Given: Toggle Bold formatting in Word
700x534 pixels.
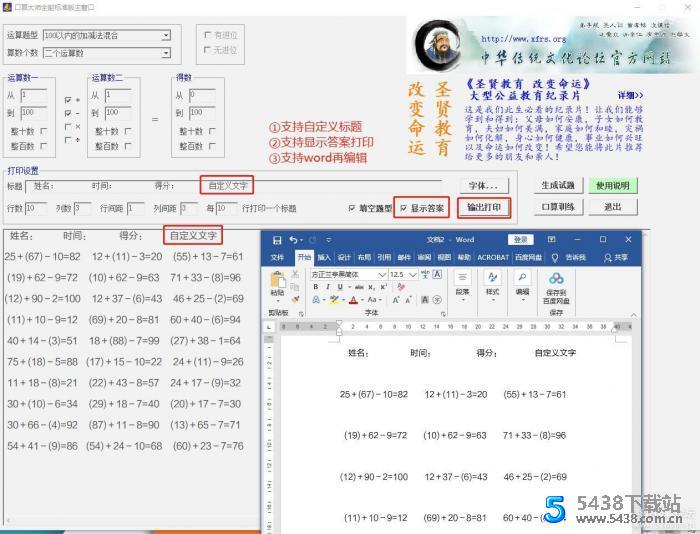Looking at the screenshot, I should point(315,287).
